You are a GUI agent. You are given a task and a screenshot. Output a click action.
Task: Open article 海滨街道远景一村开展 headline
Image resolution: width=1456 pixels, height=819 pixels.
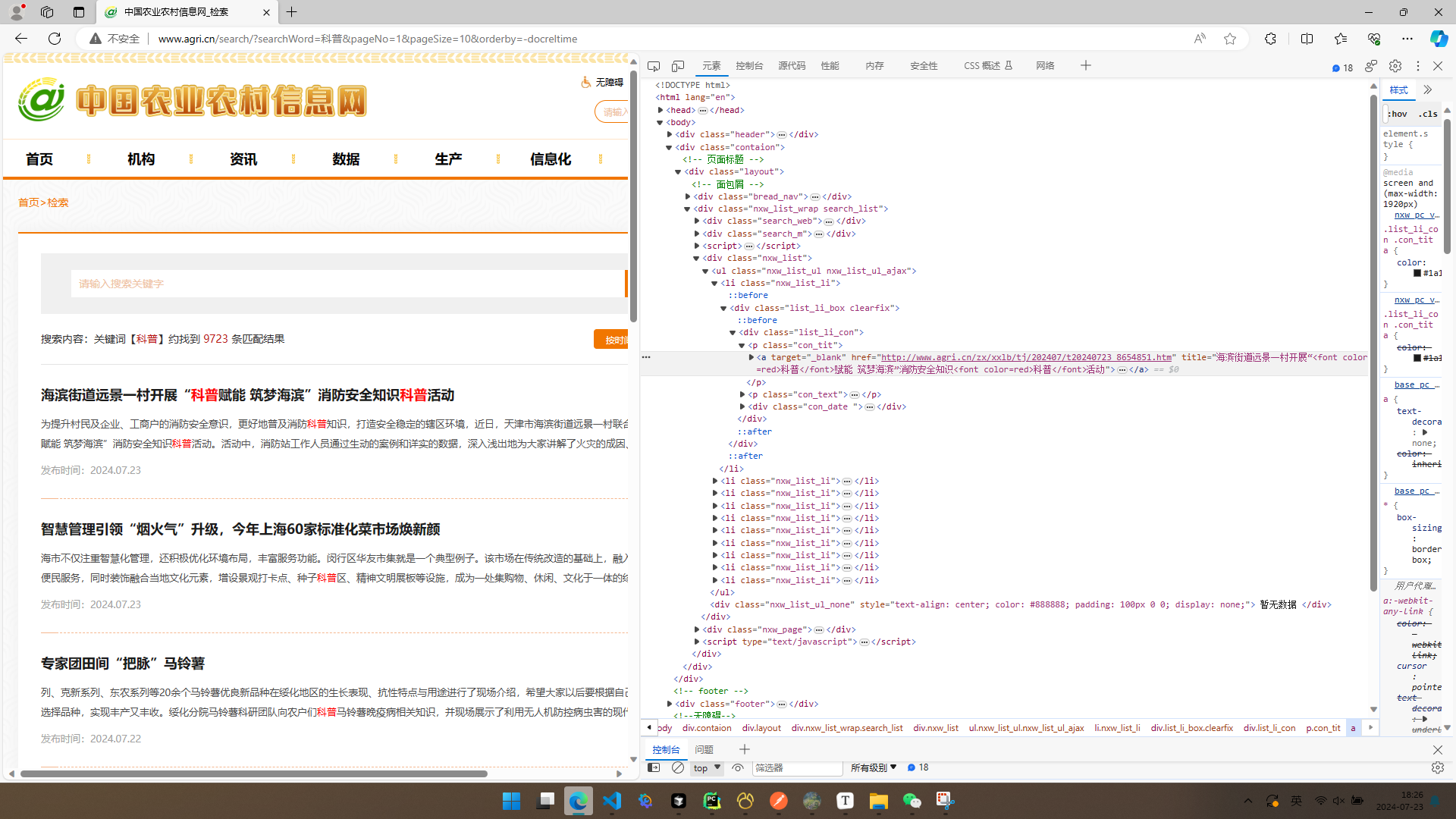tap(247, 395)
